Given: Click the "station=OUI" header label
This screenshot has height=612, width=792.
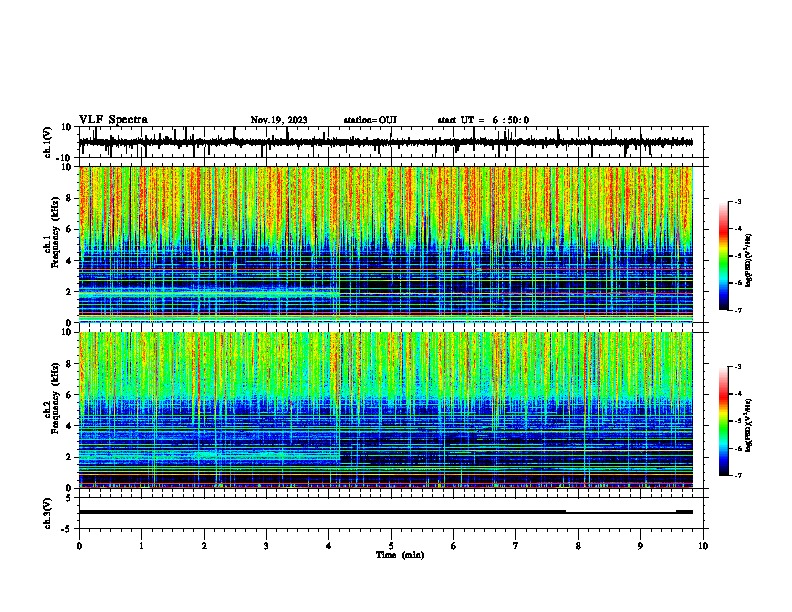Looking at the screenshot, I should coord(370,120).
